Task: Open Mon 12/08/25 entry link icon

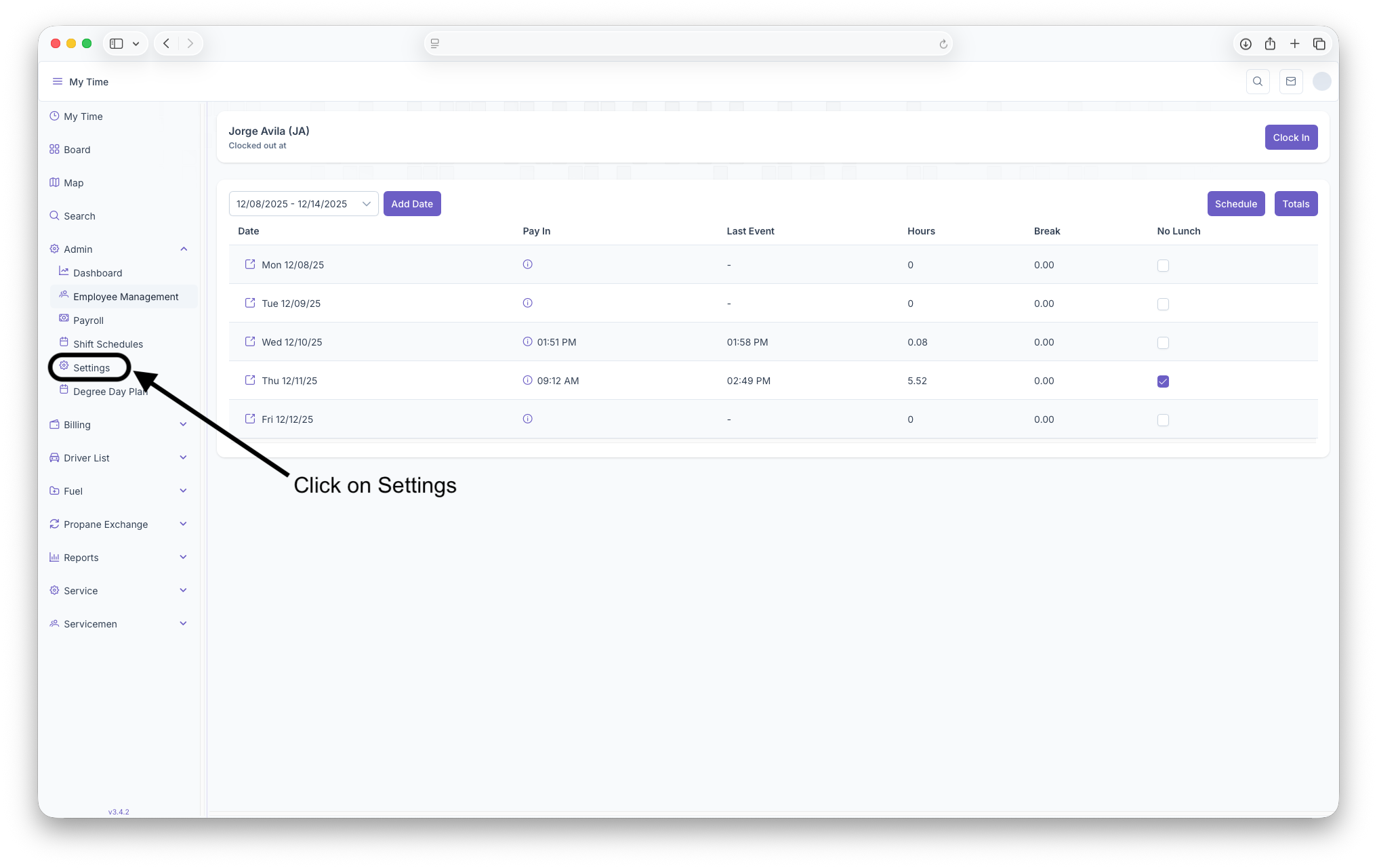Action: tap(250, 264)
